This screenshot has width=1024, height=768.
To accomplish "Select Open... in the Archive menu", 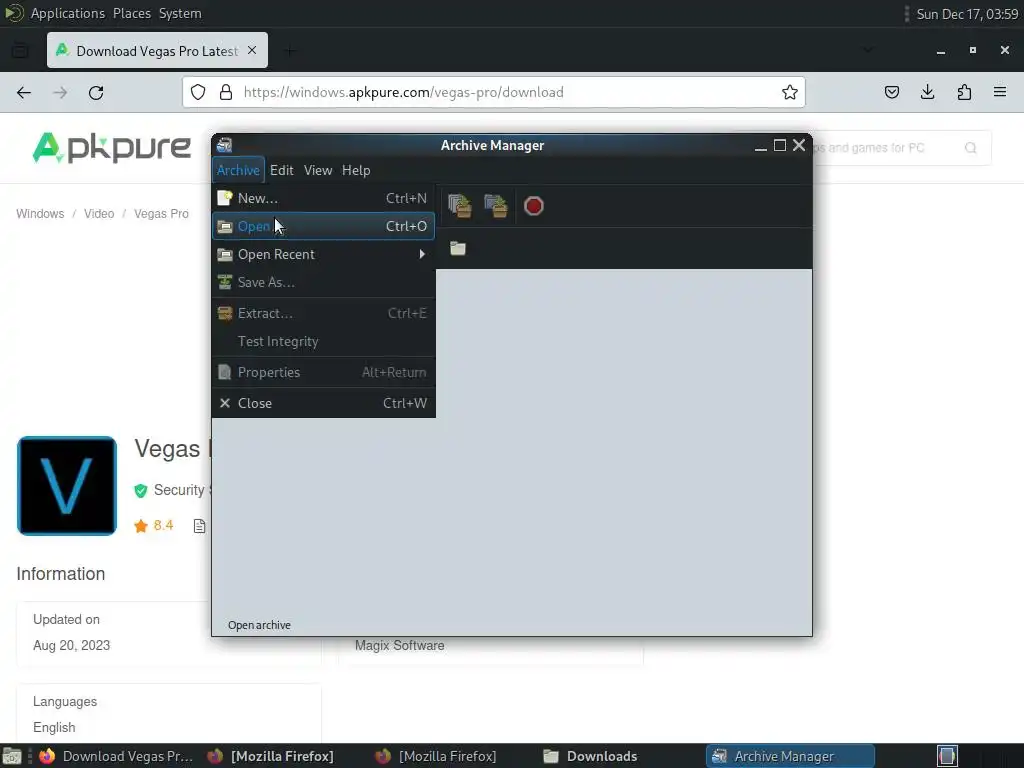I will coord(323,226).
